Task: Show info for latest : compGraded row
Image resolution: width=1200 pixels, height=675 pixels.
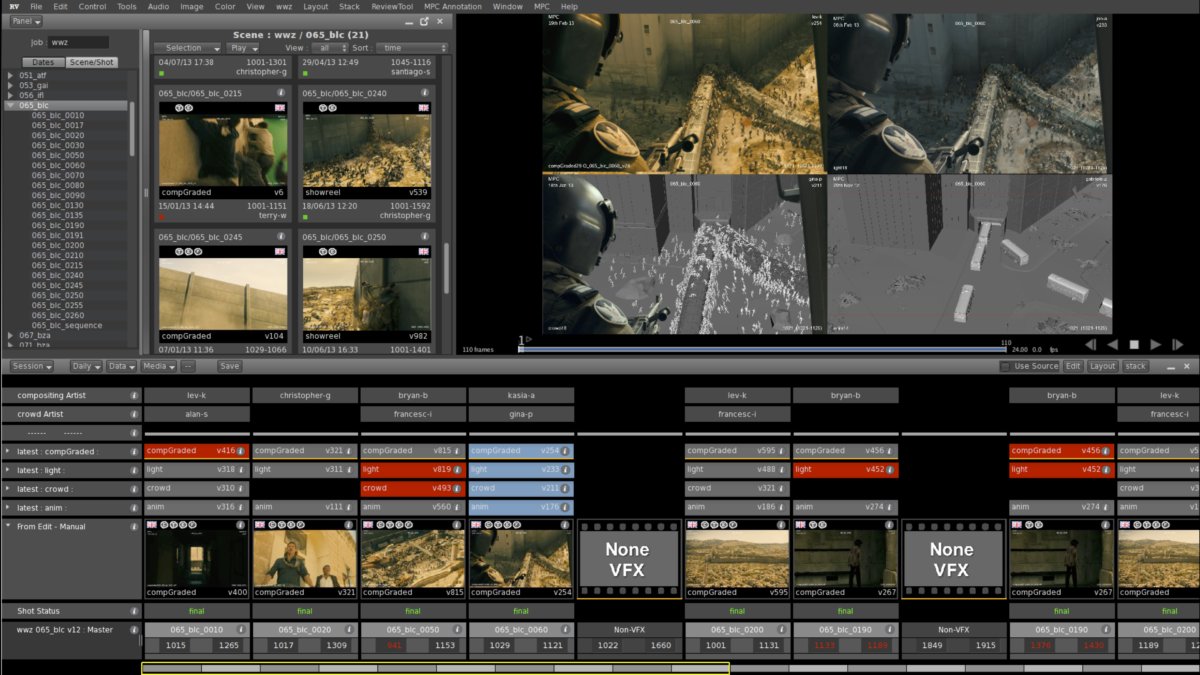Action: coord(134,451)
